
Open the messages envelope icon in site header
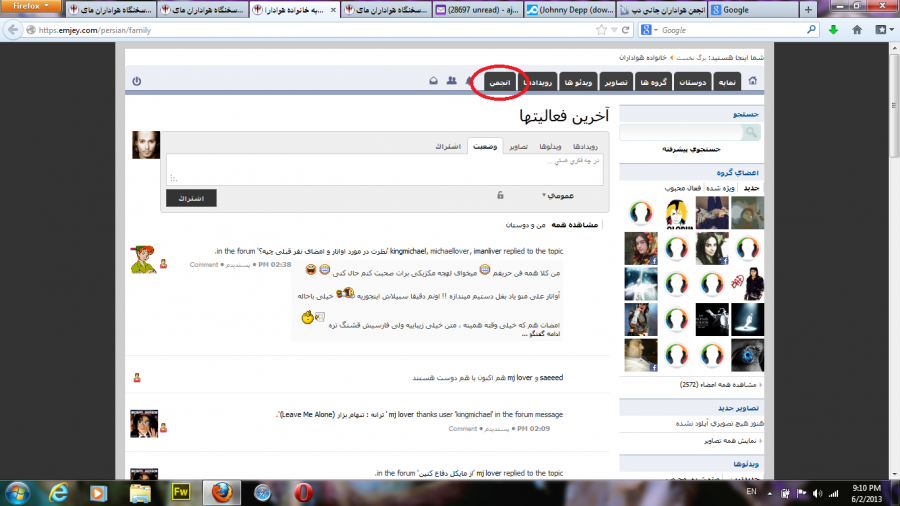coord(432,81)
